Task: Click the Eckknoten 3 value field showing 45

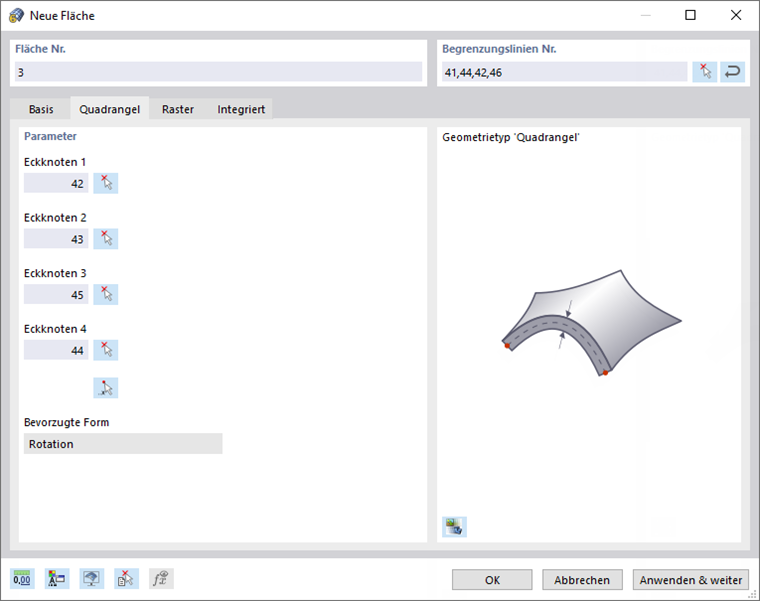Action: pyautogui.click(x=56, y=295)
